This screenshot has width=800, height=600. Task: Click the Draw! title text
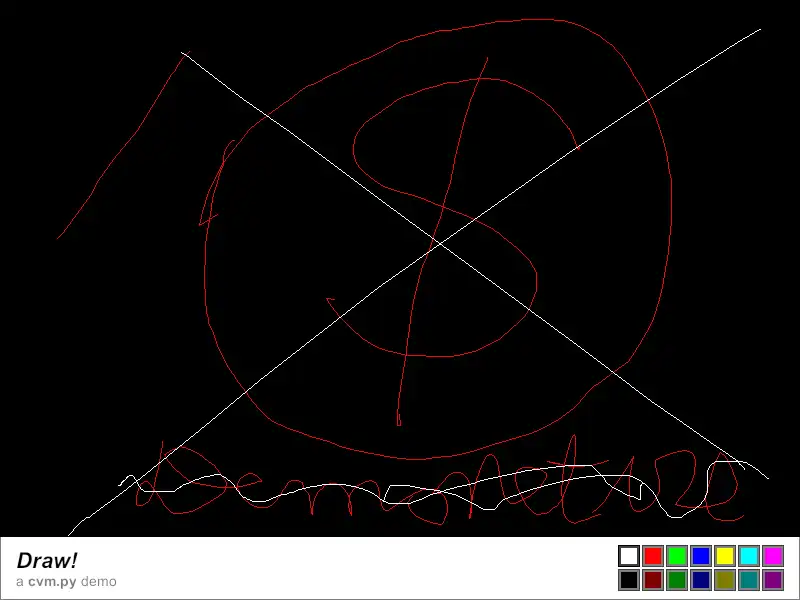47,561
